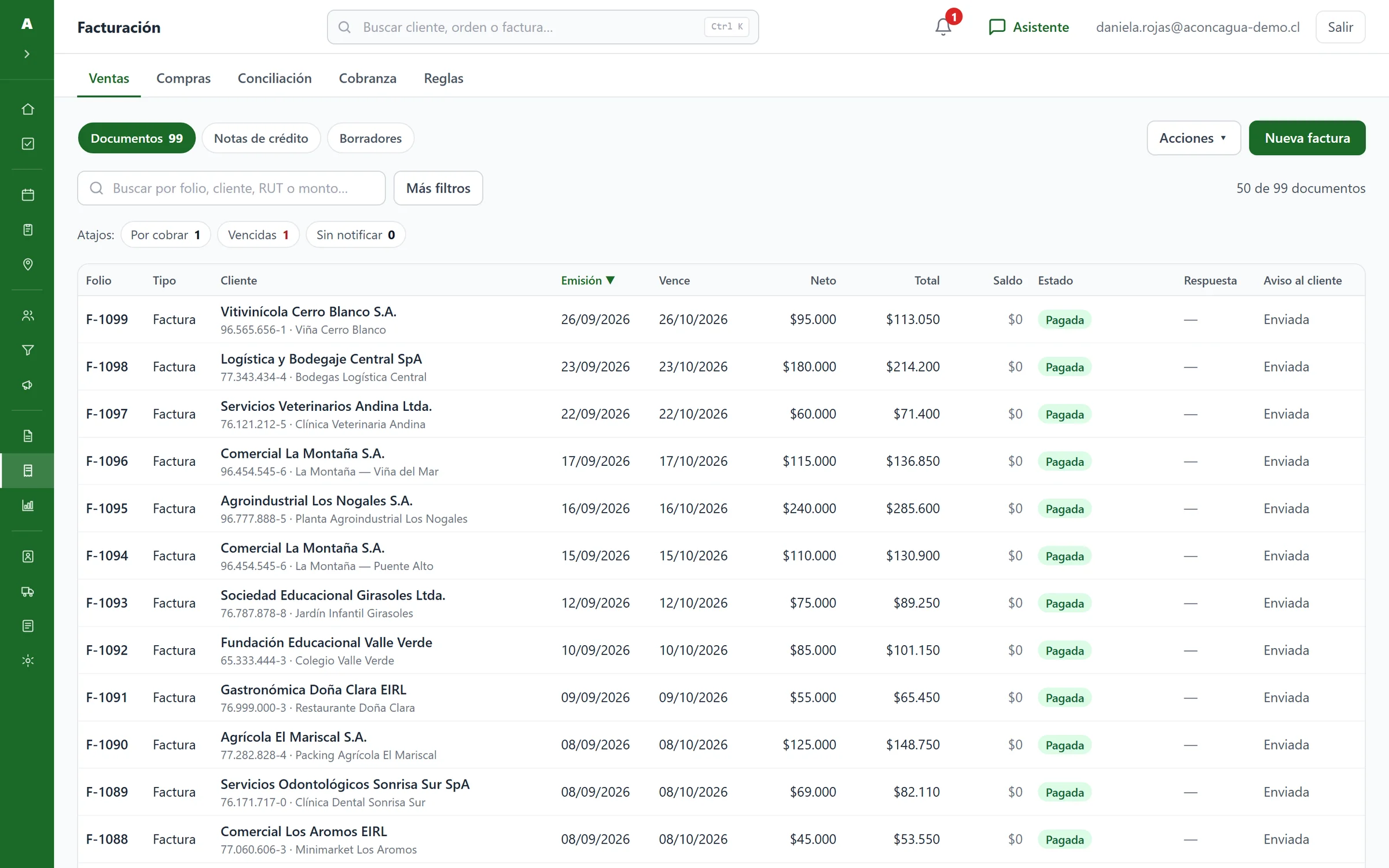
Task: Apply the Sin notificar shortcut filter
Action: point(355,235)
